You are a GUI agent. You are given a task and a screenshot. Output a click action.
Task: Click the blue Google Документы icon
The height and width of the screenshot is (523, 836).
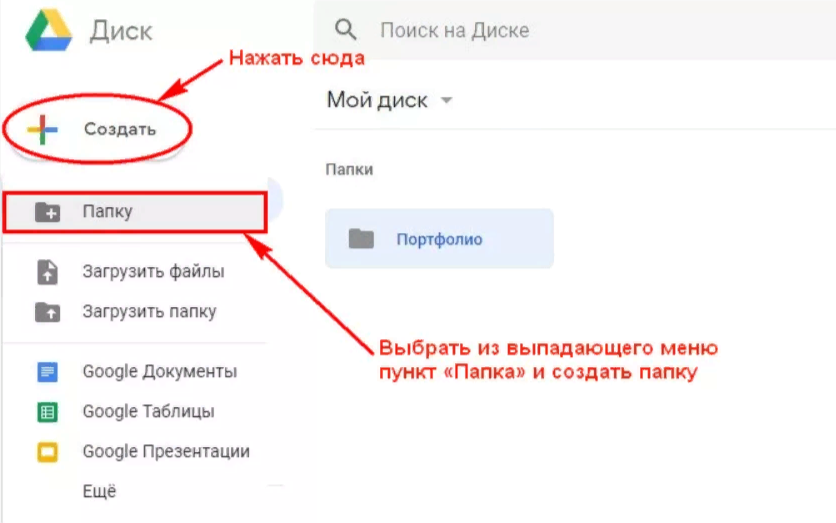47,372
